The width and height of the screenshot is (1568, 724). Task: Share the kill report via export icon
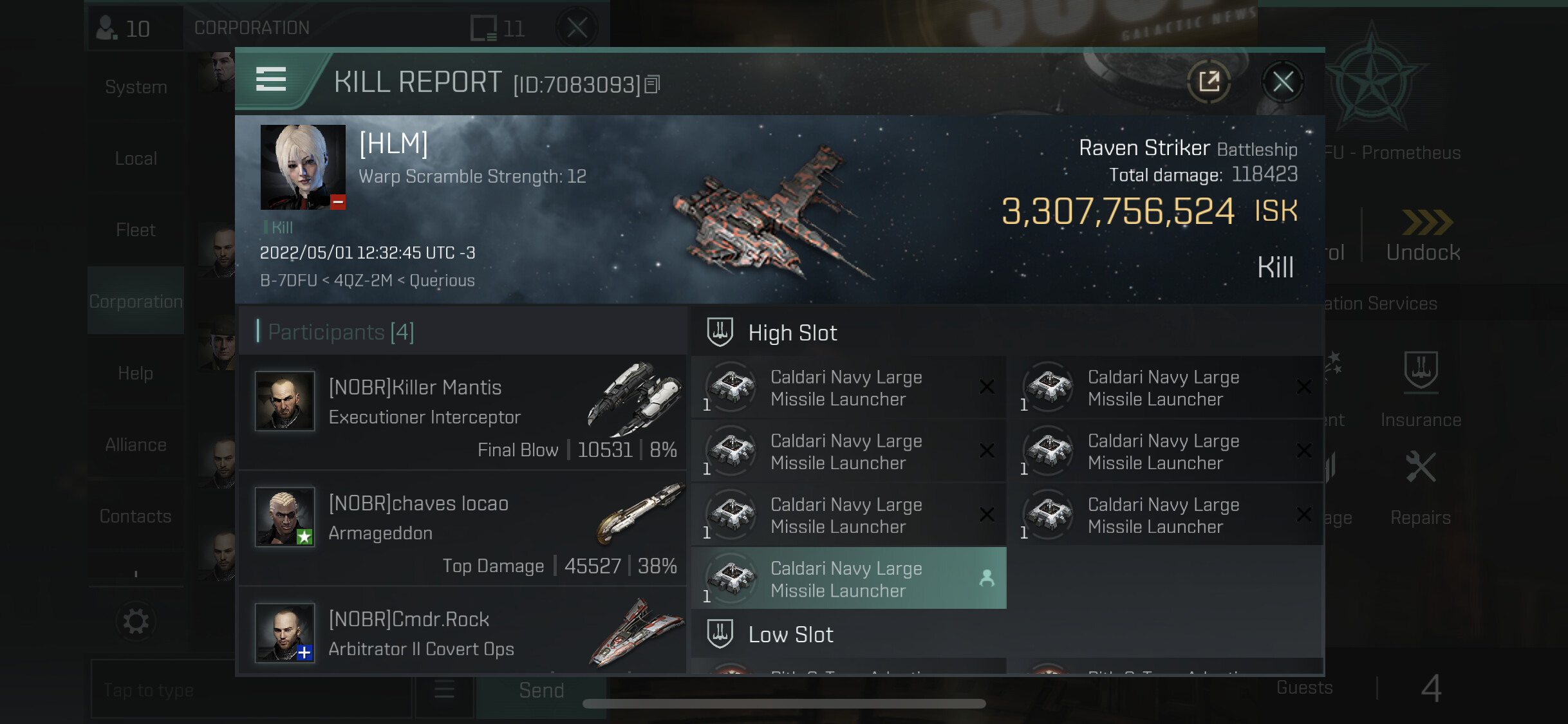pyautogui.click(x=1209, y=82)
